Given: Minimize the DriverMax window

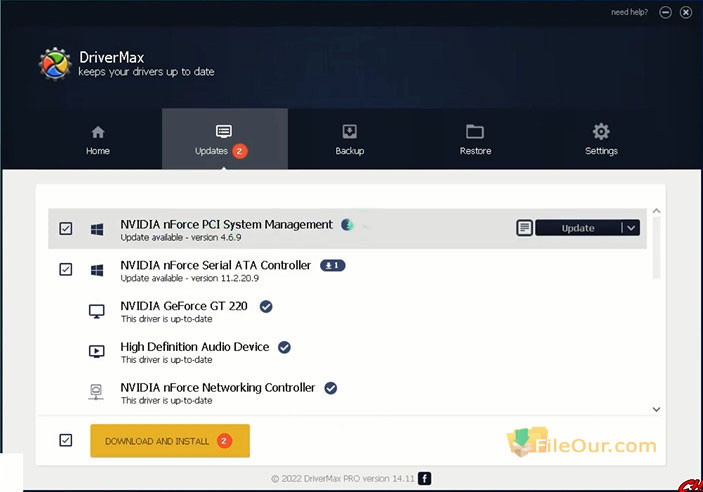Looking at the screenshot, I should 665,13.
